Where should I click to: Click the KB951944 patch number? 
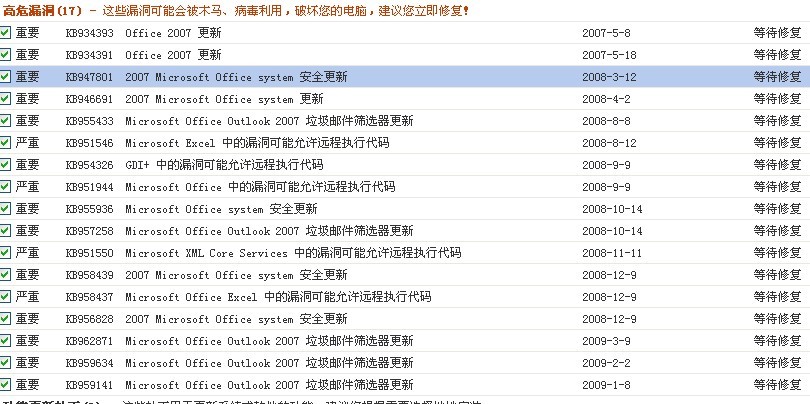89,187
